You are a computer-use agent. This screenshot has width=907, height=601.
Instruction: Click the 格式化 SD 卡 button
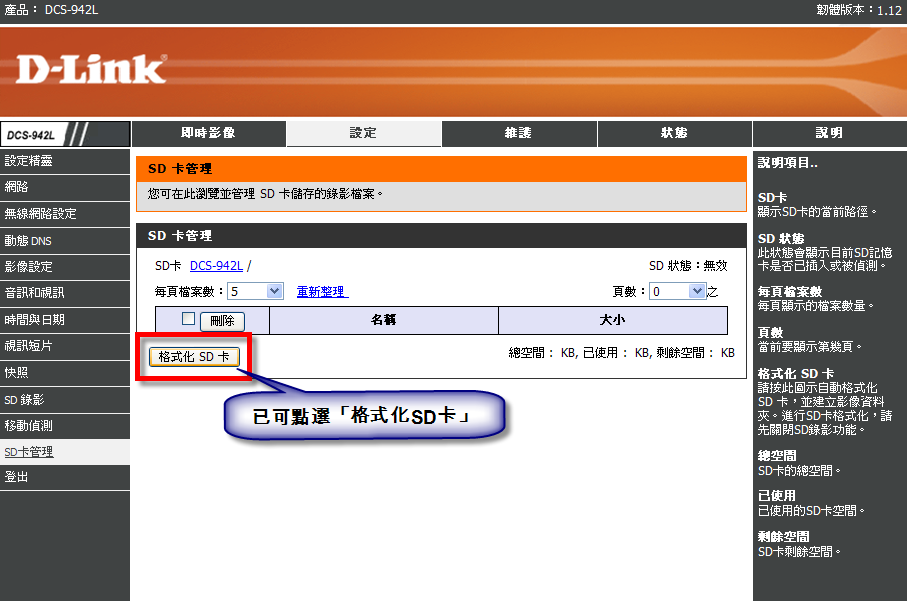pos(194,357)
